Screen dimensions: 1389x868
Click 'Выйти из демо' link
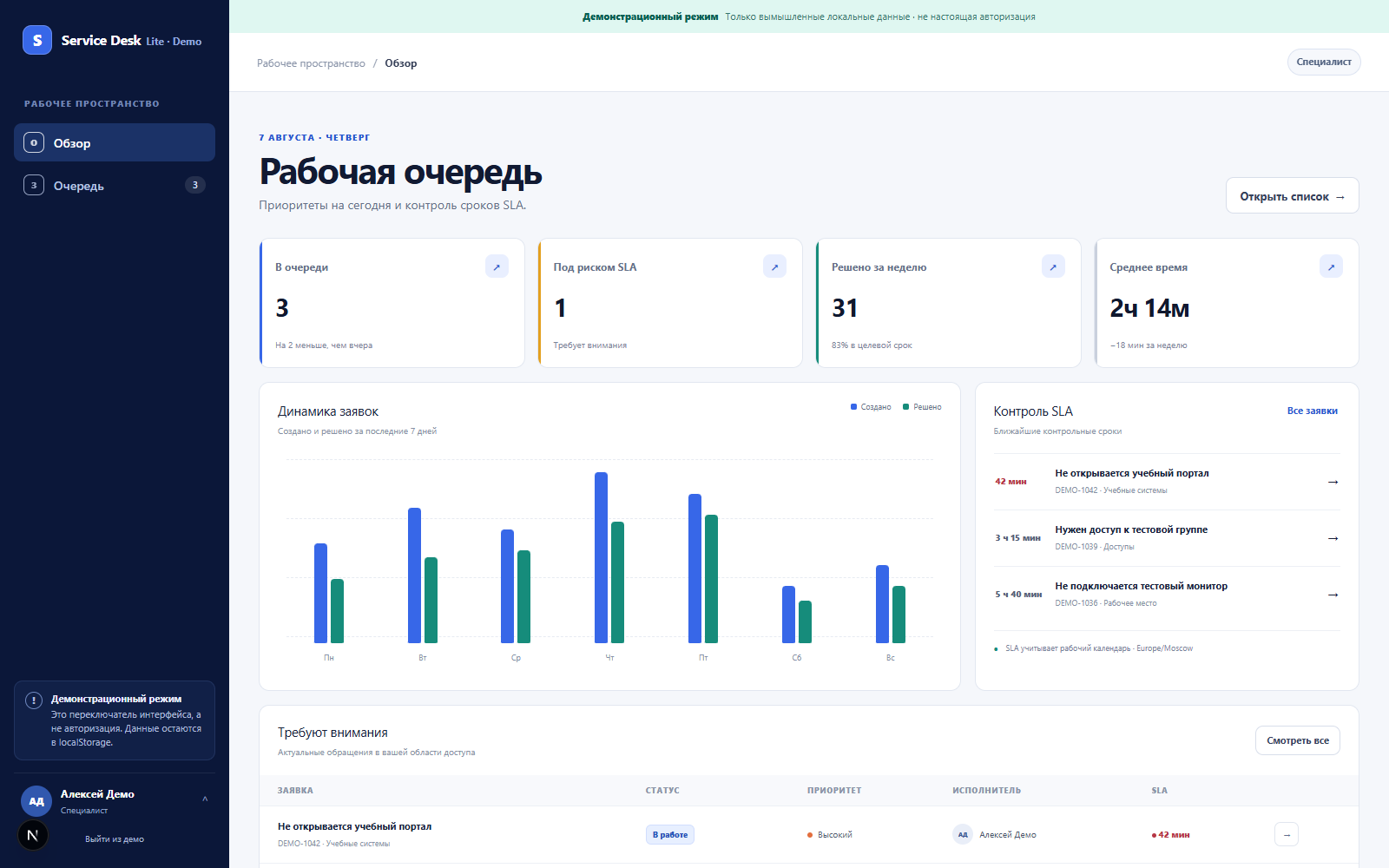pyautogui.click(x=115, y=839)
